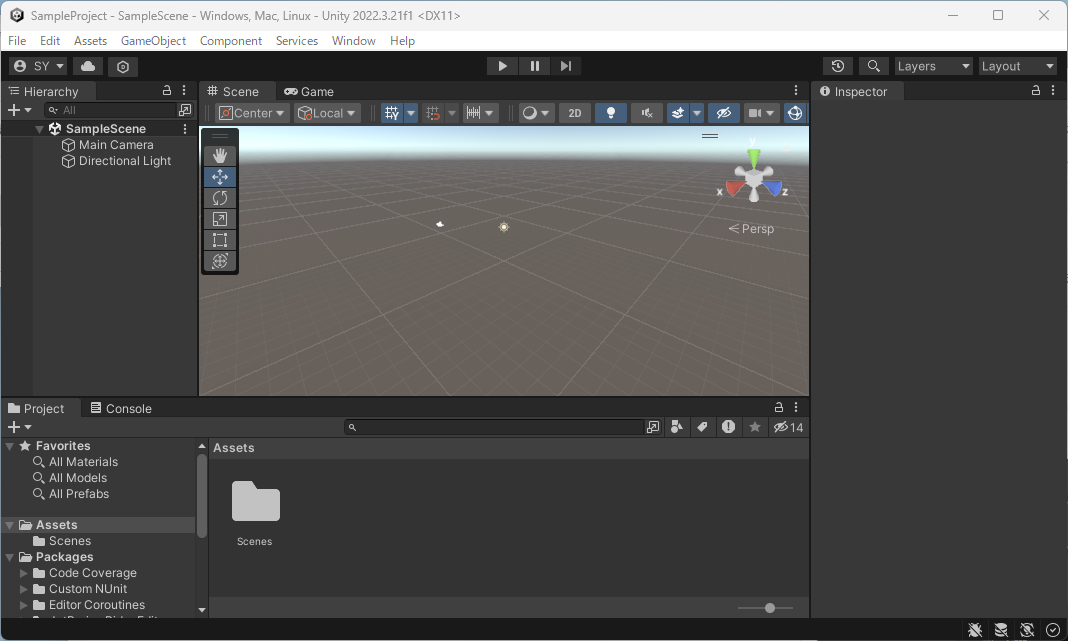Switch to the Console tab
Image resolution: width=1068 pixels, height=641 pixels.
click(121, 409)
